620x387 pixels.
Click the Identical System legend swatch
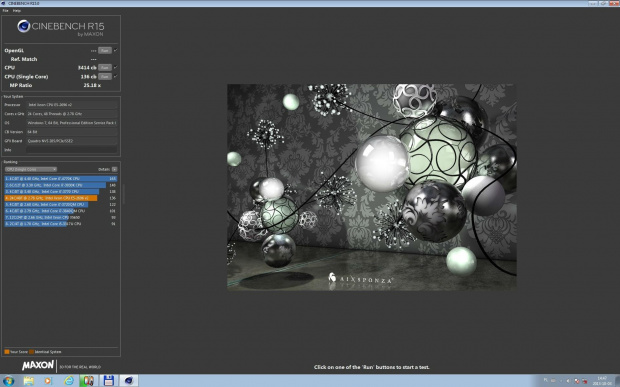click(32, 351)
